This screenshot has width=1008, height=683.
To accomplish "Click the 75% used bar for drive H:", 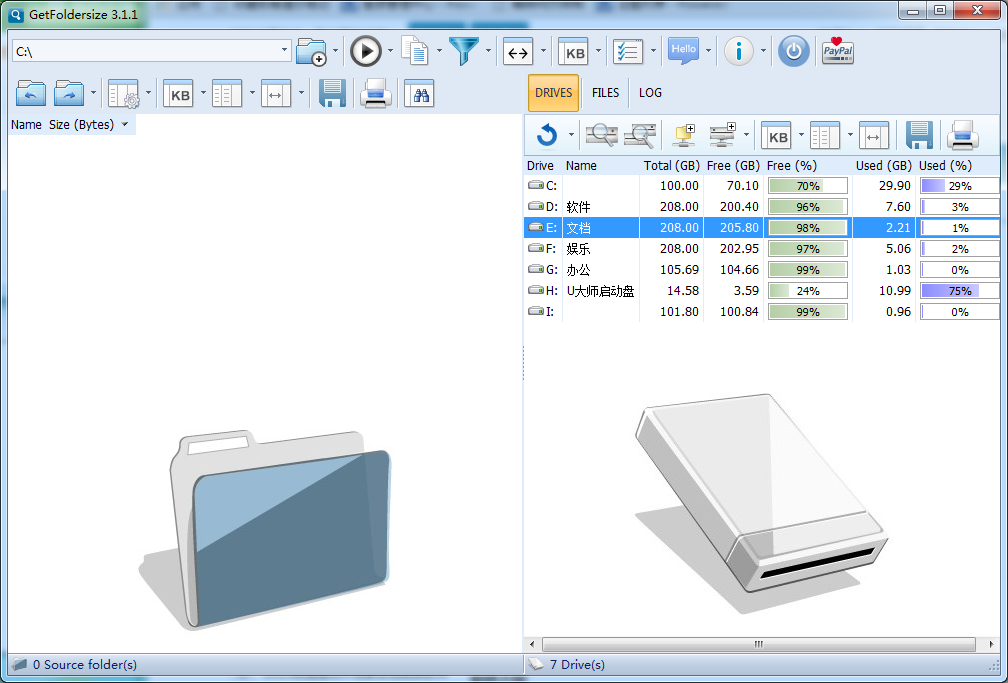I will (958, 290).
